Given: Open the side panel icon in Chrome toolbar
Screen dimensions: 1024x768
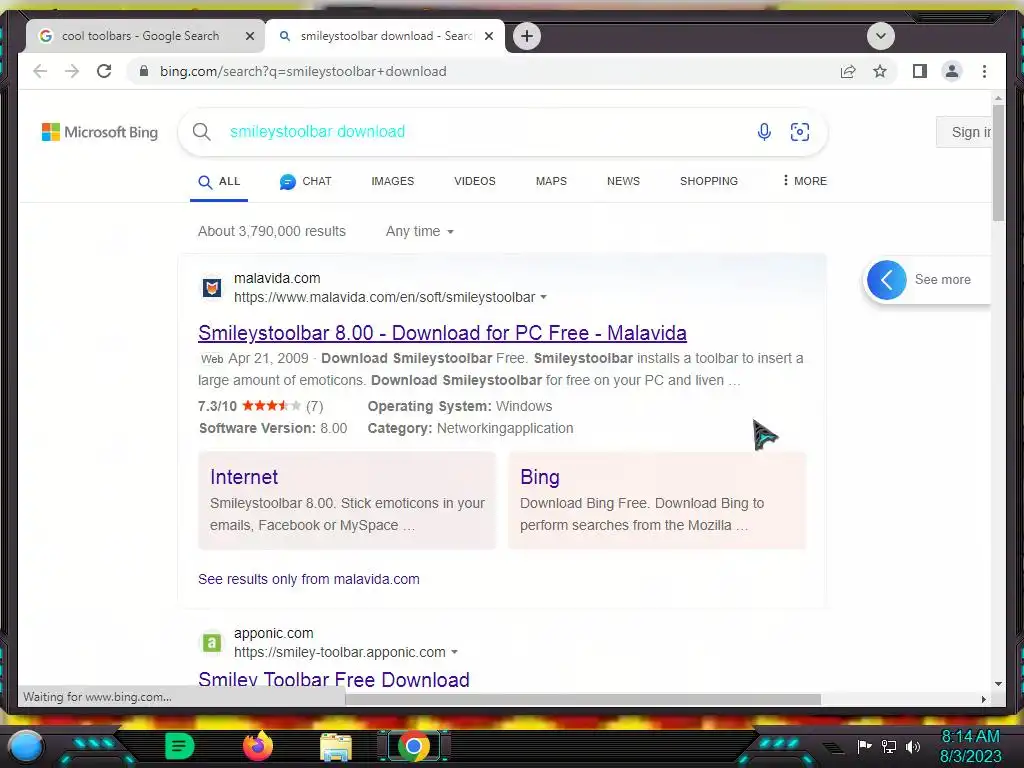Looking at the screenshot, I should (920, 71).
